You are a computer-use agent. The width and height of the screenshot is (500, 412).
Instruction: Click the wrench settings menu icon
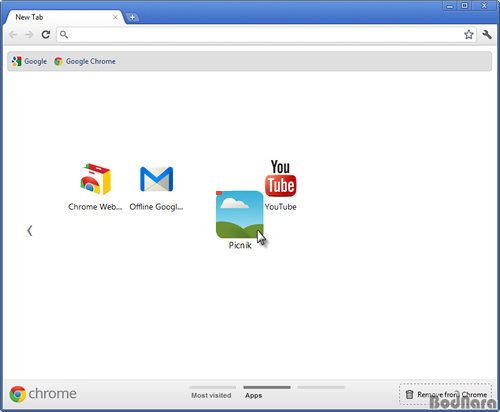click(487, 34)
